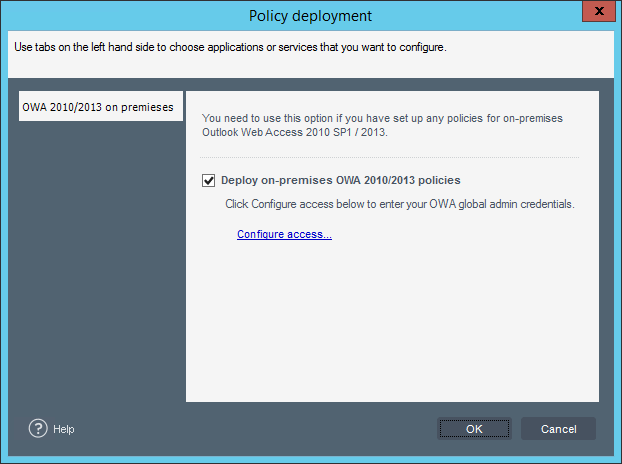Confirm with the OK button
The height and width of the screenshot is (464, 622).
[474, 429]
